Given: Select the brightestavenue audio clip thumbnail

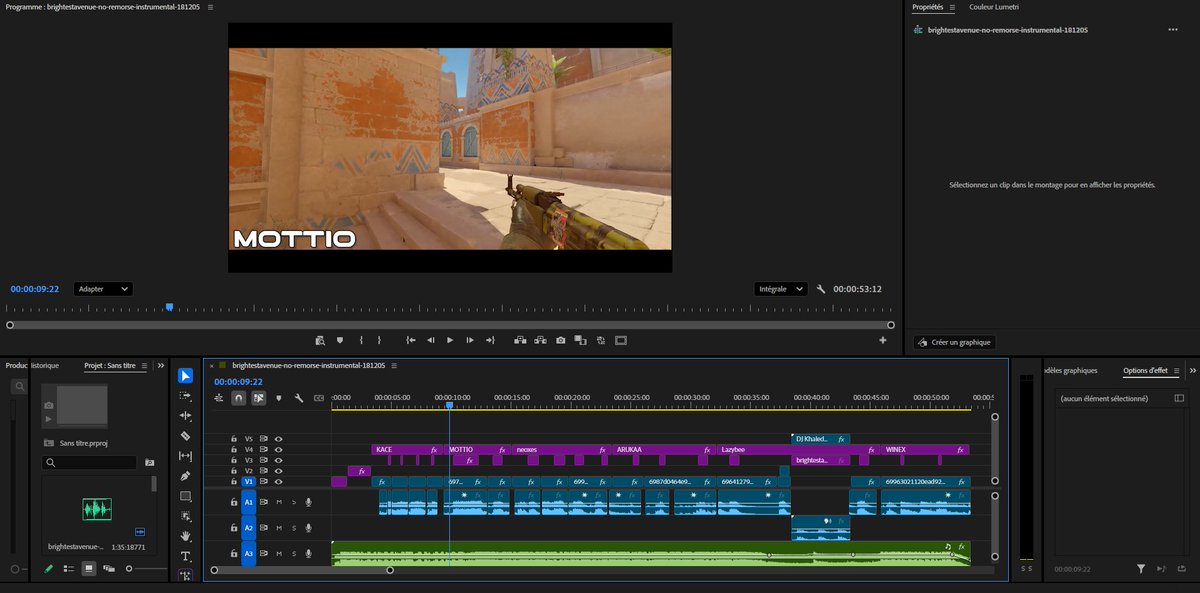Looking at the screenshot, I should (97, 509).
